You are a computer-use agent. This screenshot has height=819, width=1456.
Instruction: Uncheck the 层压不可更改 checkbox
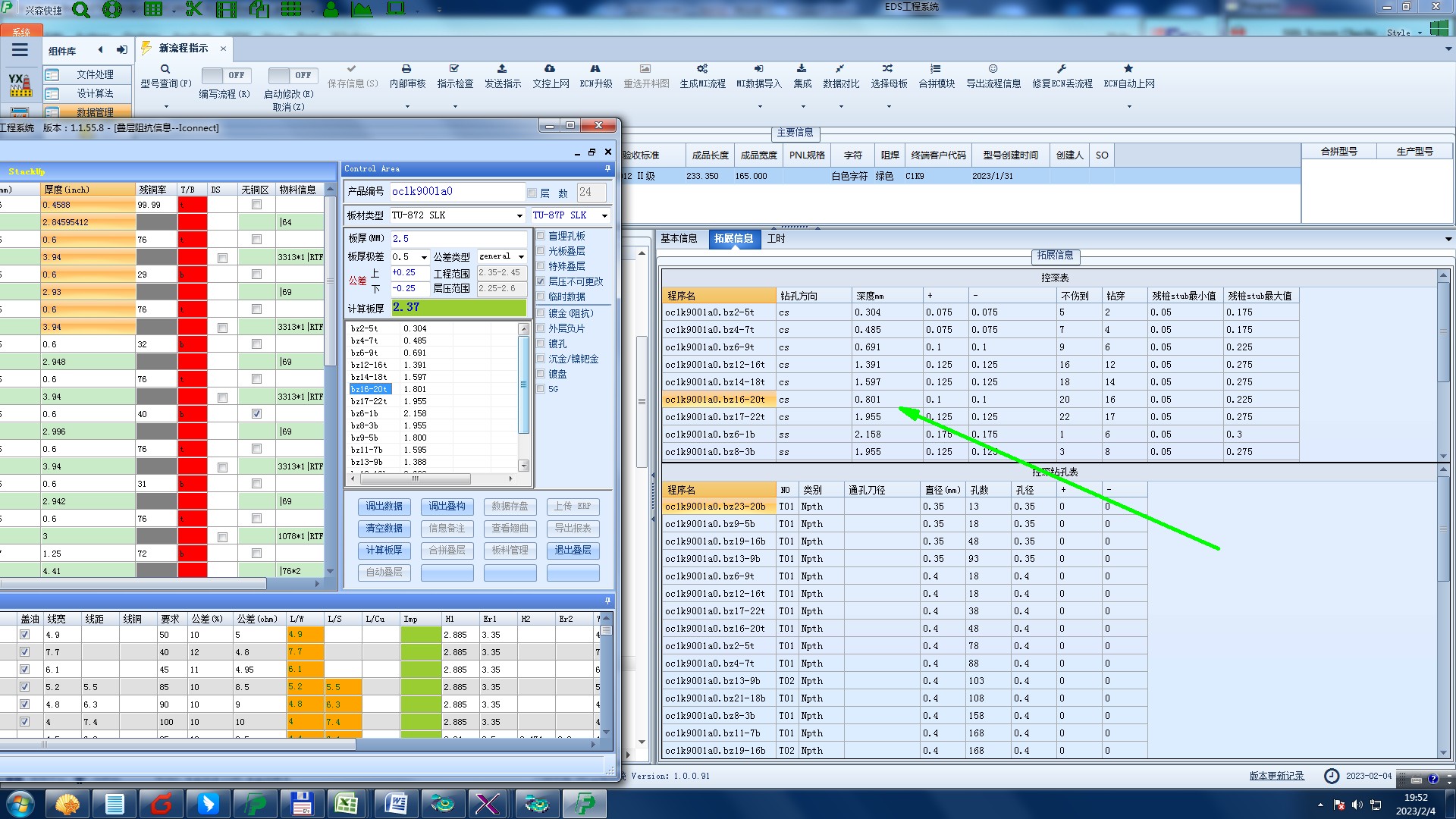pos(541,281)
